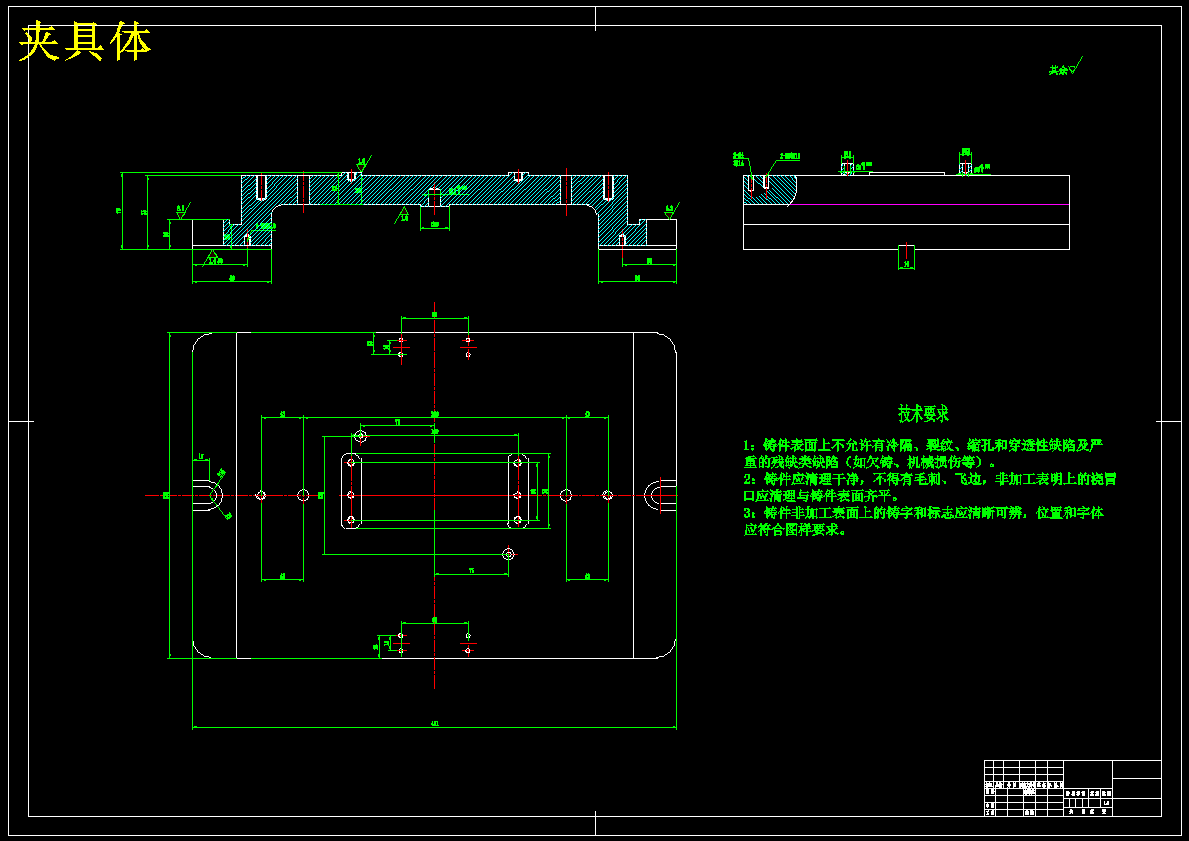Select the 411 overall width dimension text
This screenshot has width=1189, height=841.
coord(435,724)
